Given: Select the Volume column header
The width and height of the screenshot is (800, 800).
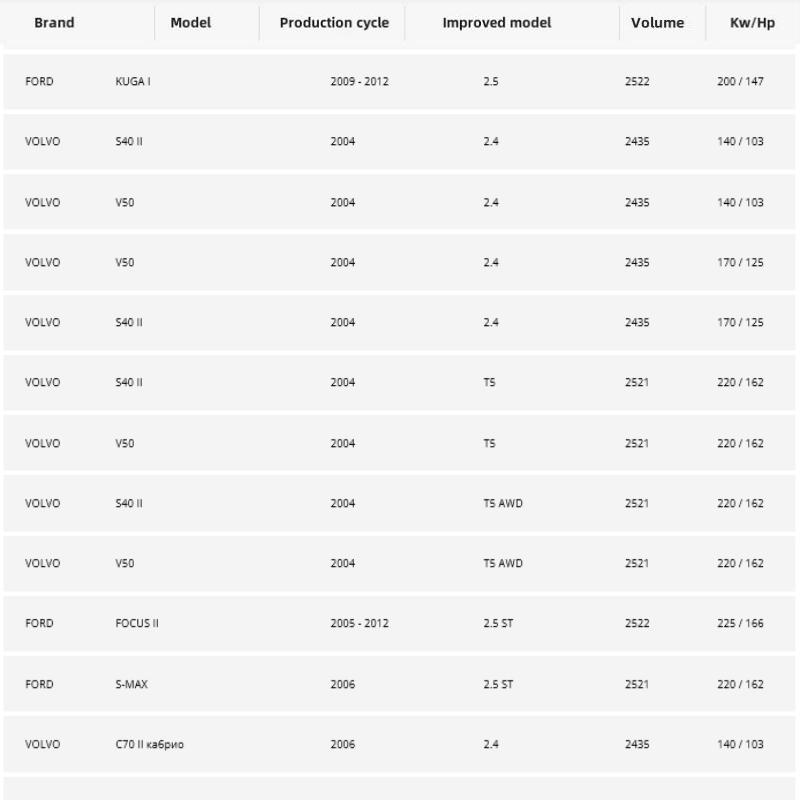Looking at the screenshot, I should (x=657, y=23).
